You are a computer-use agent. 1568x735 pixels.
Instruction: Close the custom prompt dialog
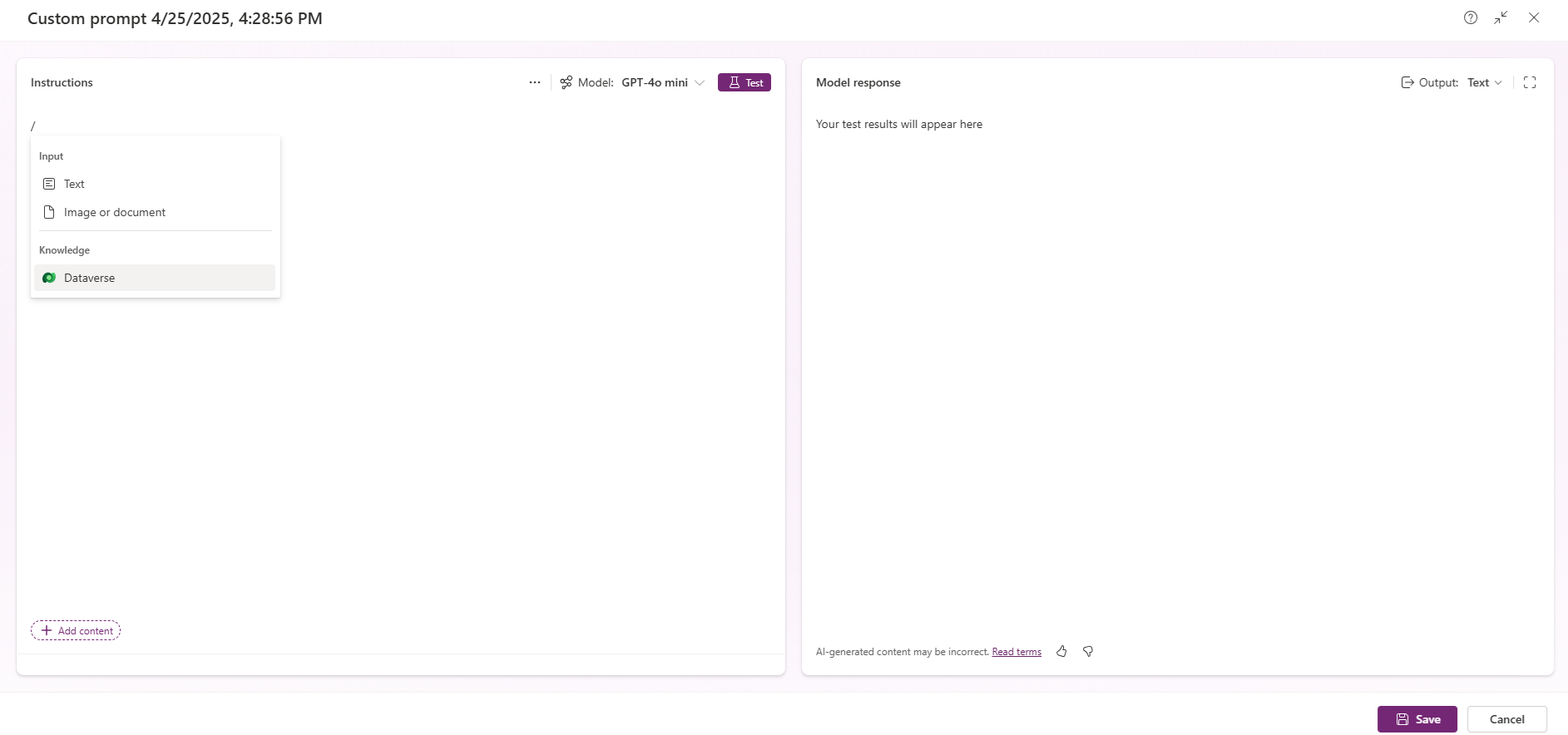[1534, 17]
